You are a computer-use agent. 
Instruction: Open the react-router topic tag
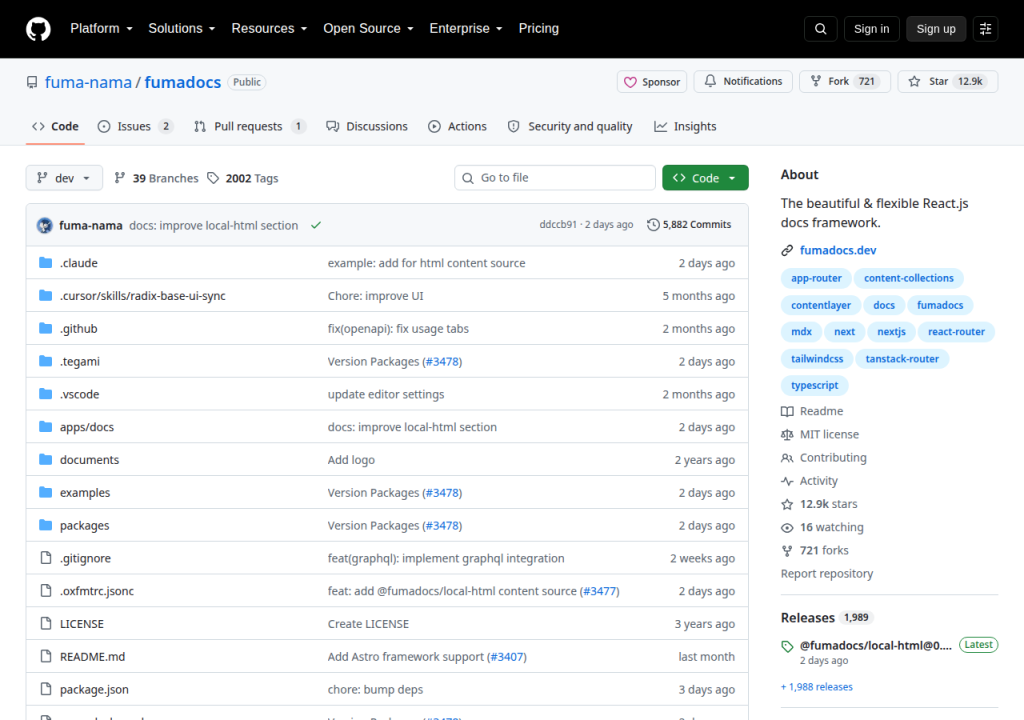956,331
